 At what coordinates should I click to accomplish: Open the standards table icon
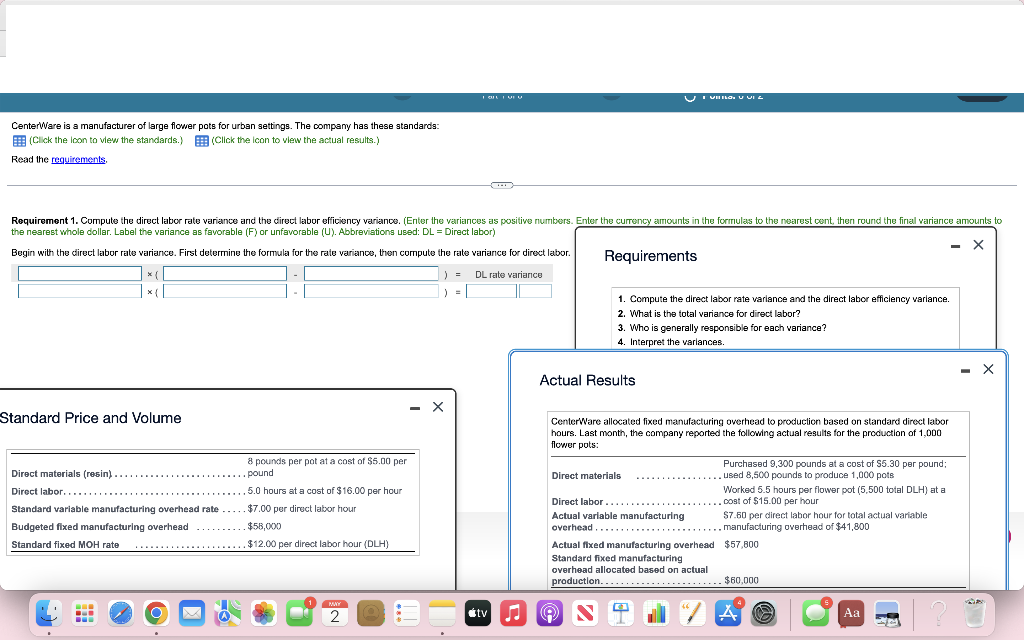pos(20,140)
